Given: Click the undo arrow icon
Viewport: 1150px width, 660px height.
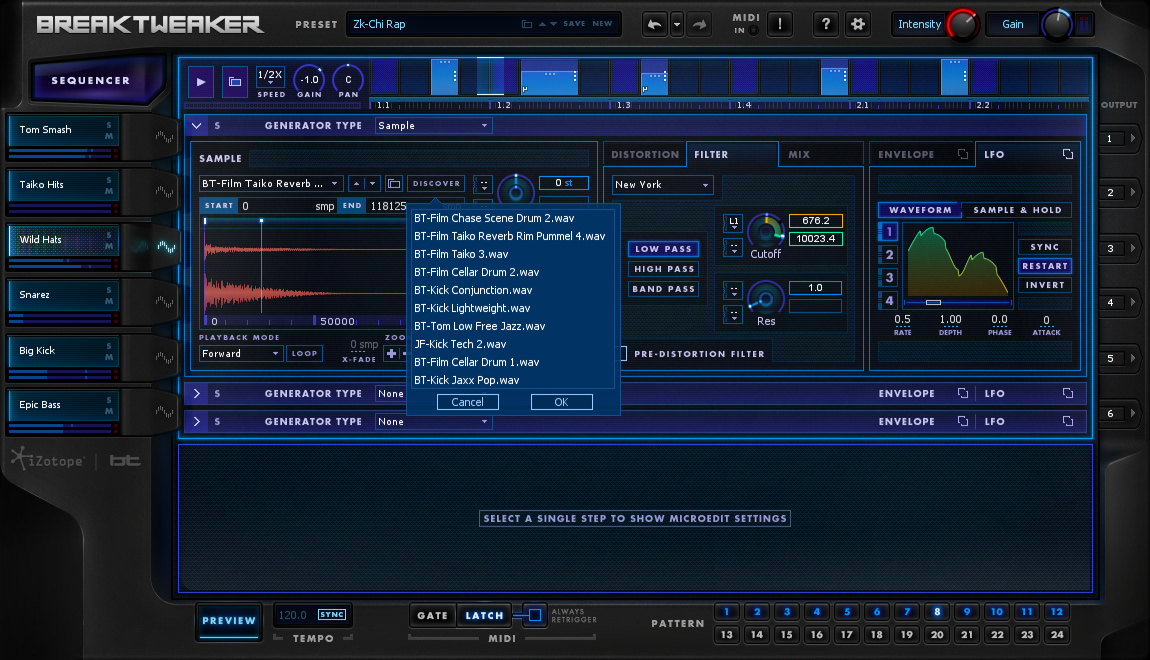Looking at the screenshot, I should [654, 24].
